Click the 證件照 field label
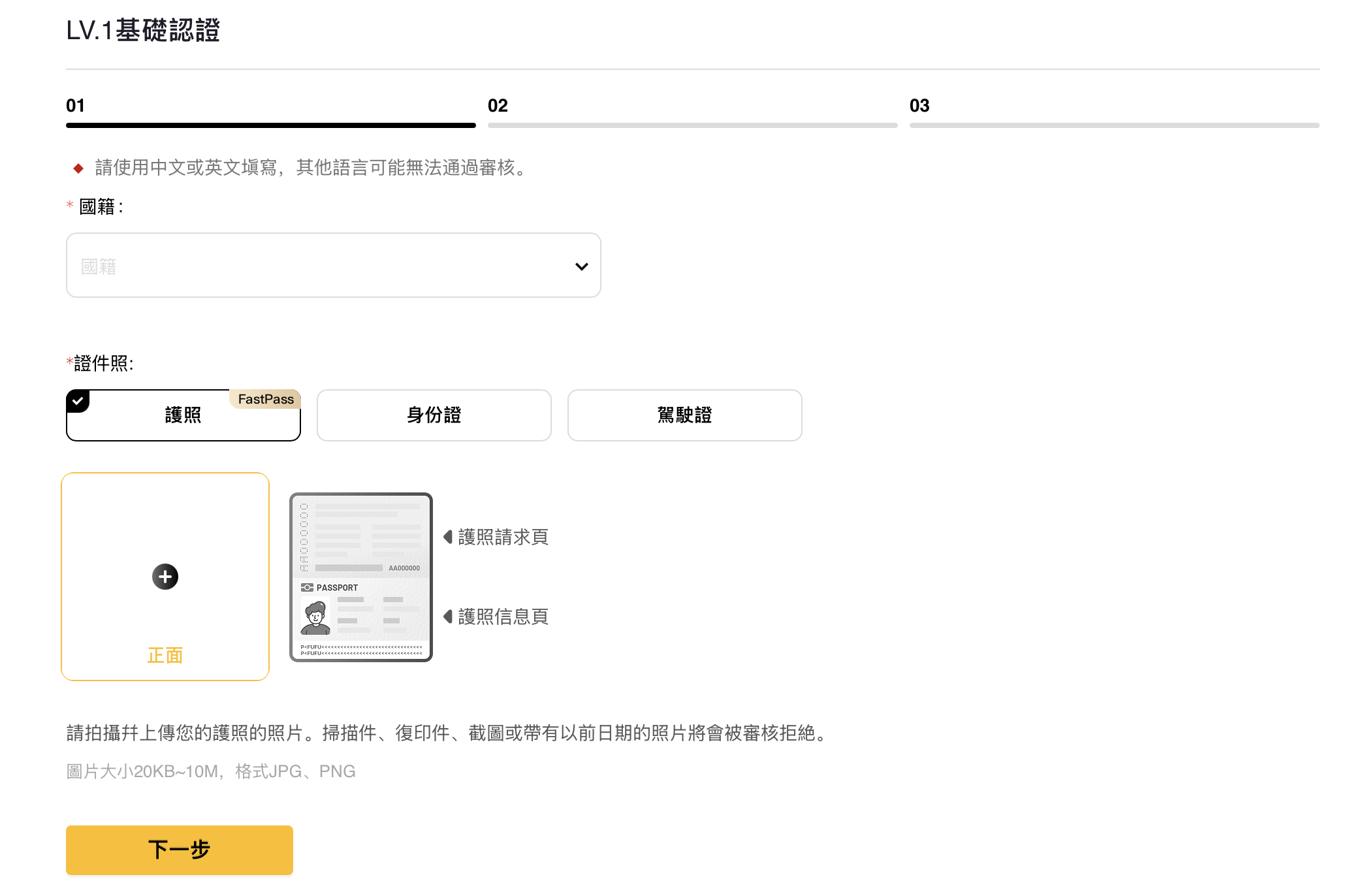The height and width of the screenshot is (896, 1370). point(101,363)
